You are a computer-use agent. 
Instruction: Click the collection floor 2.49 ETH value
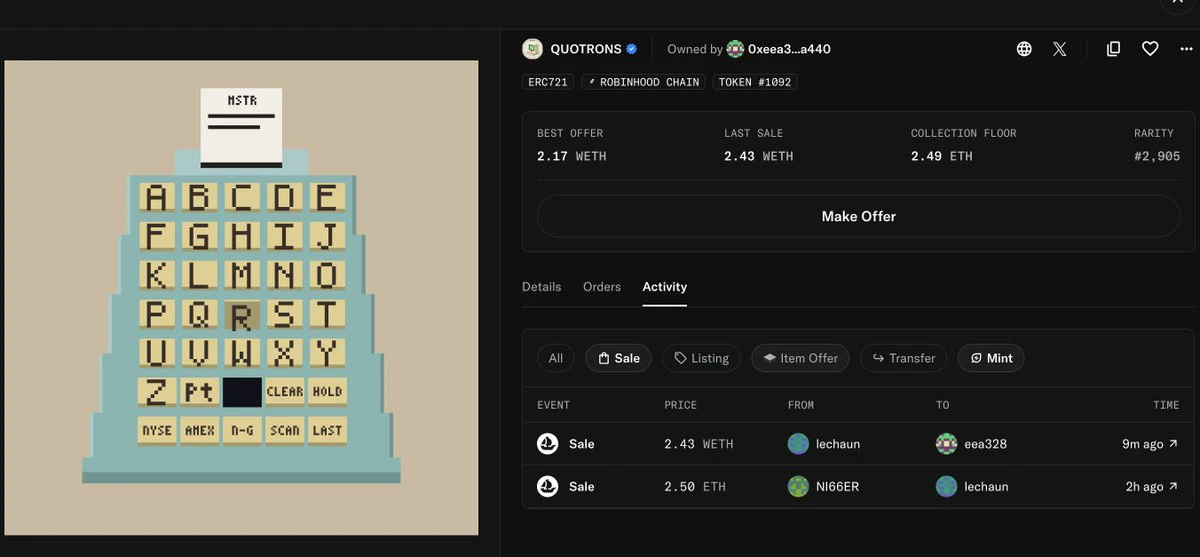tap(942, 156)
